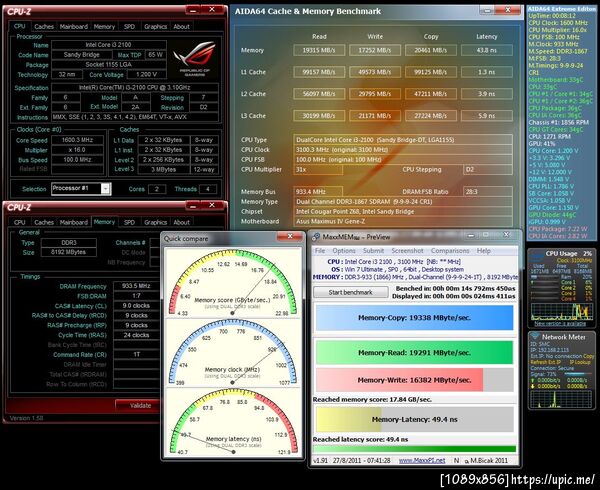
Task: Click the CPU Usage history graph
Action: pos(561,311)
